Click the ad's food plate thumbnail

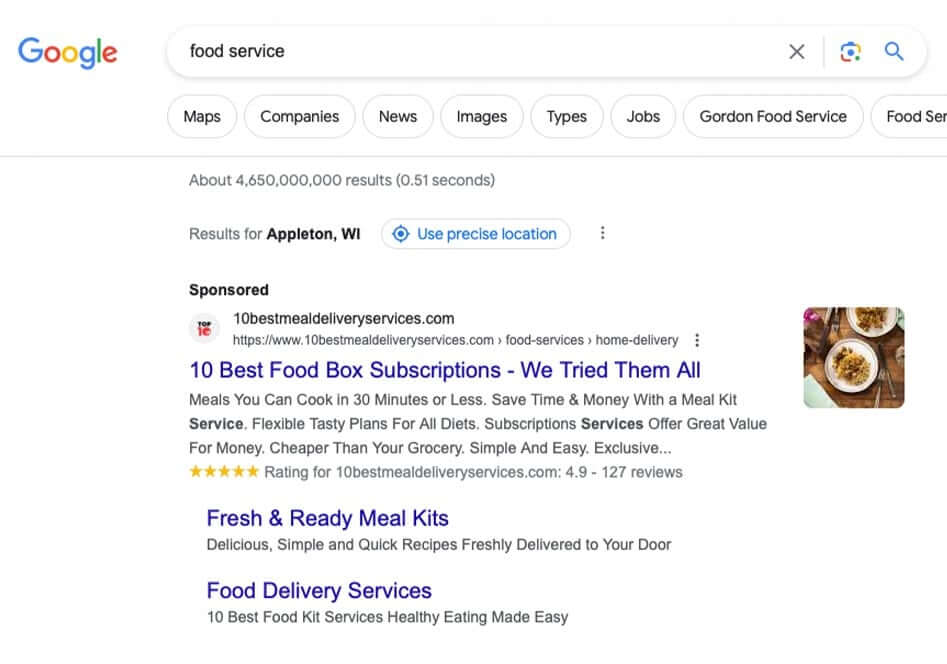coord(854,357)
